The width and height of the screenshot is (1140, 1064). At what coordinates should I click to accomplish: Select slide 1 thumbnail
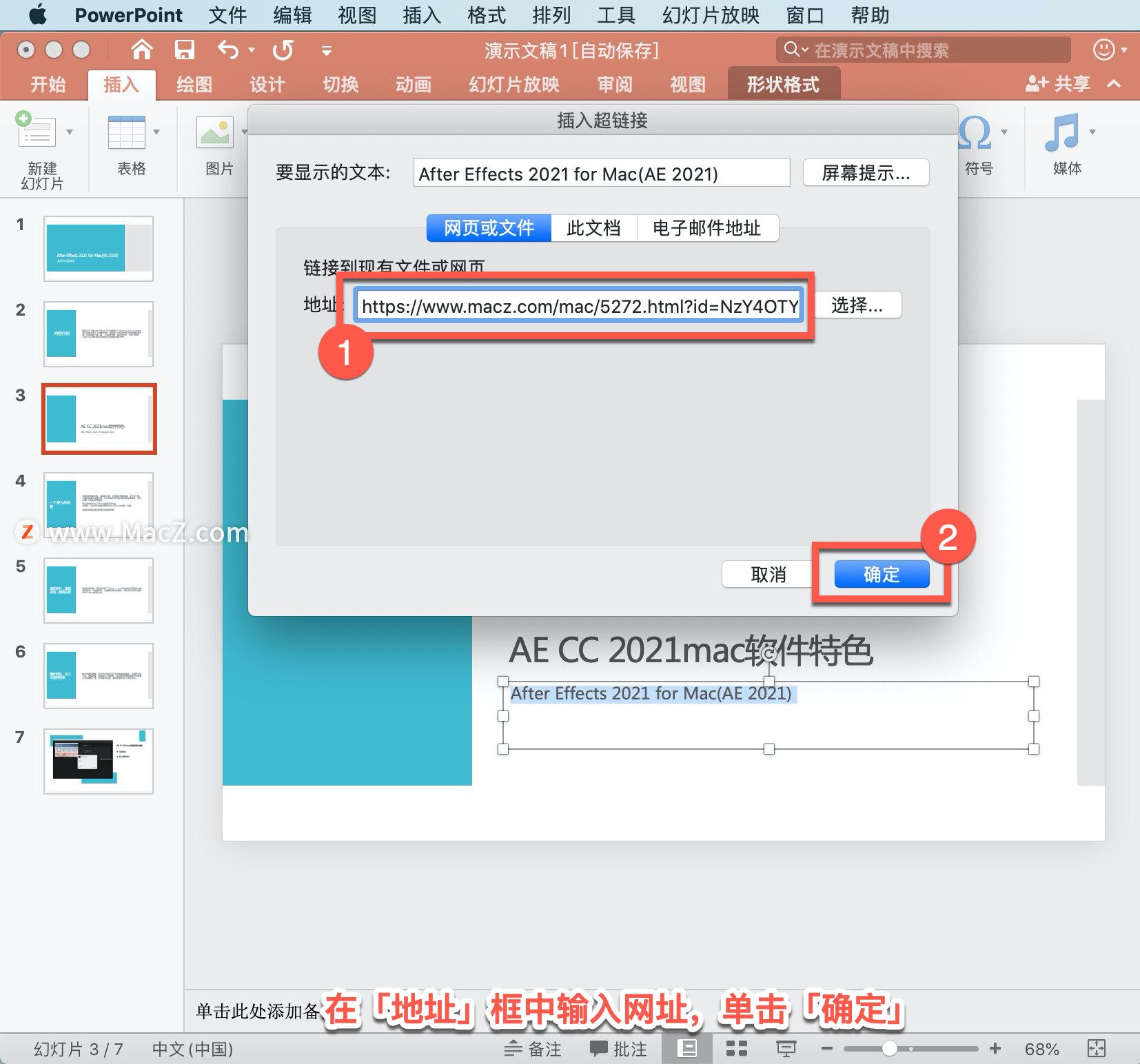pyautogui.click(x=99, y=249)
